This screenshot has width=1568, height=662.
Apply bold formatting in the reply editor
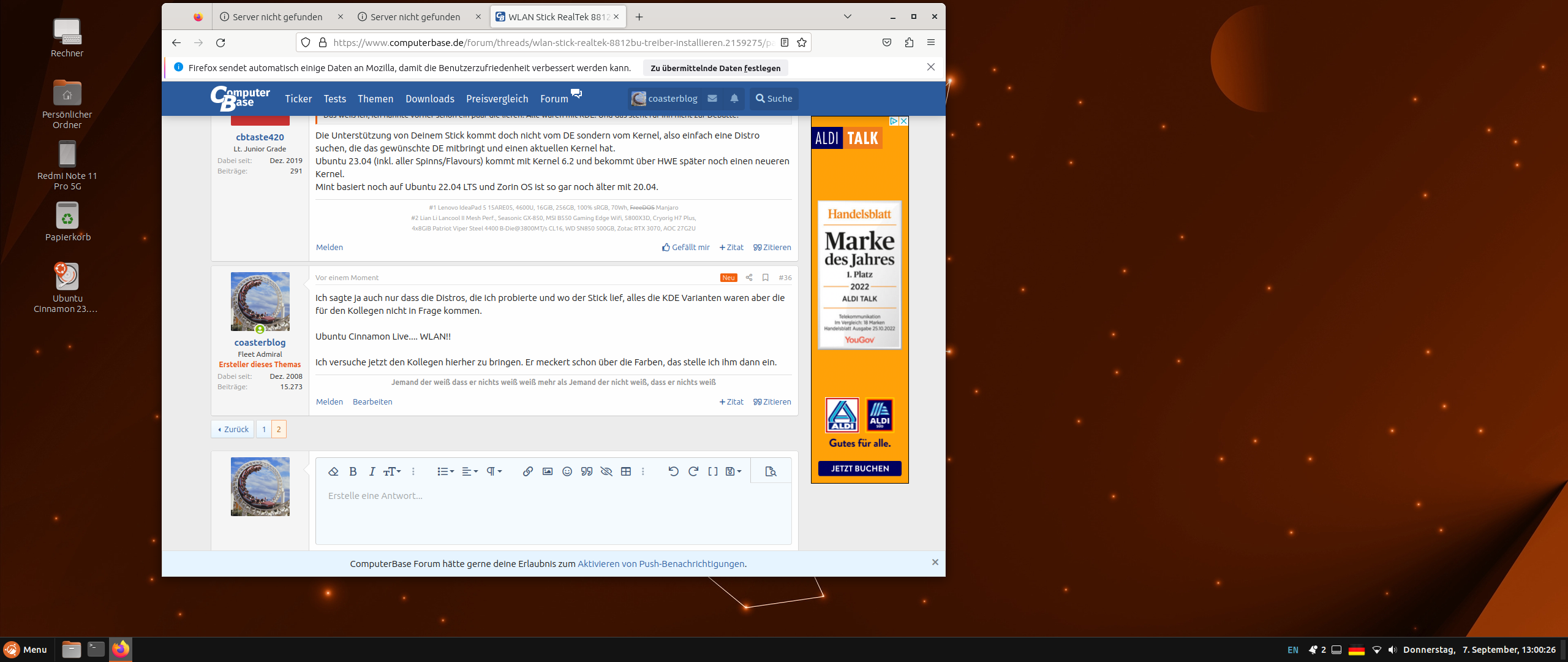(x=353, y=471)
